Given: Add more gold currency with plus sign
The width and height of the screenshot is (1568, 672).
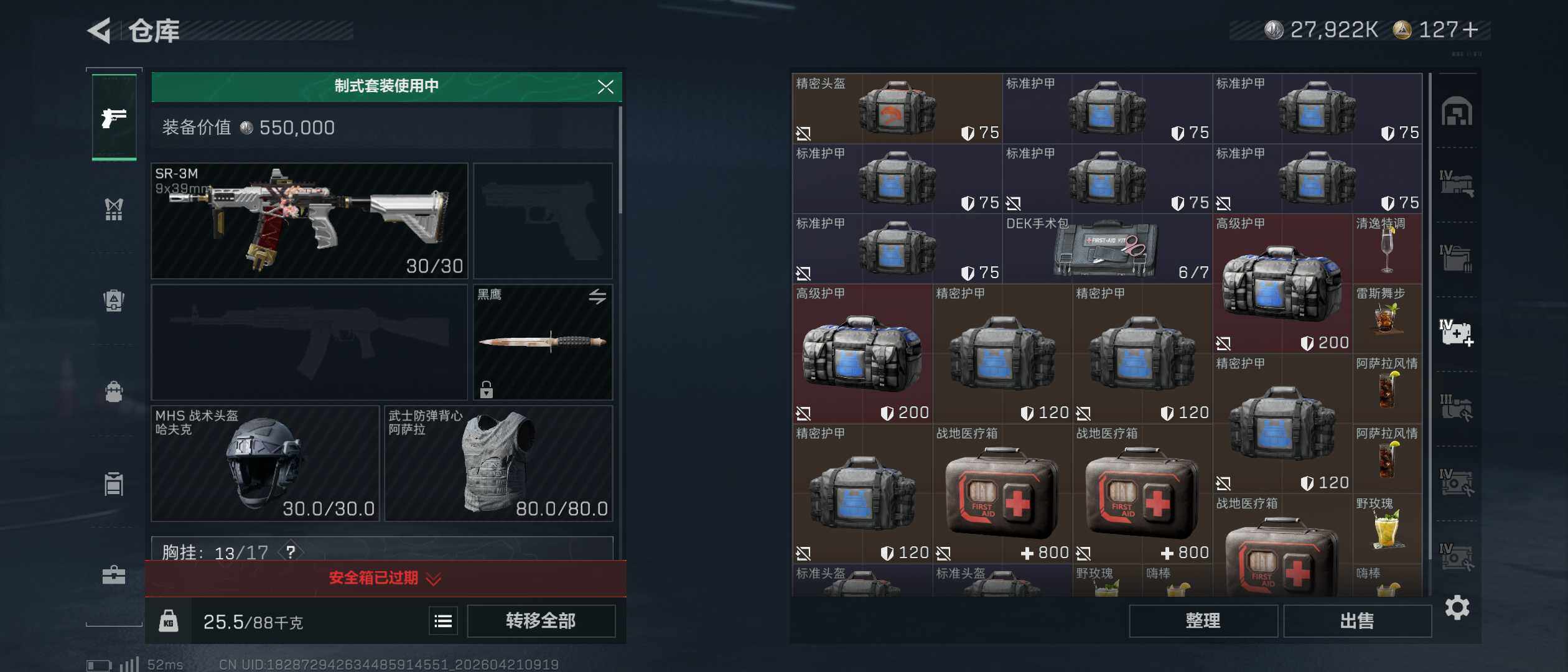Looking at the screenshot, I should [x=1470, y=30].
